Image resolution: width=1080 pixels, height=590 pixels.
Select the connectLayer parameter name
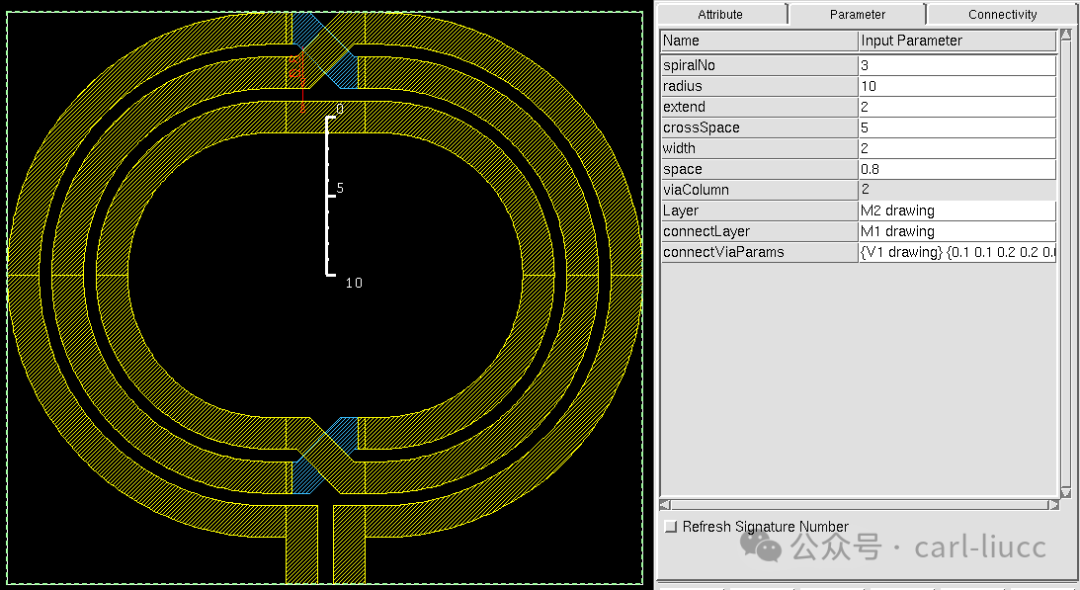[x=759, y=231]
